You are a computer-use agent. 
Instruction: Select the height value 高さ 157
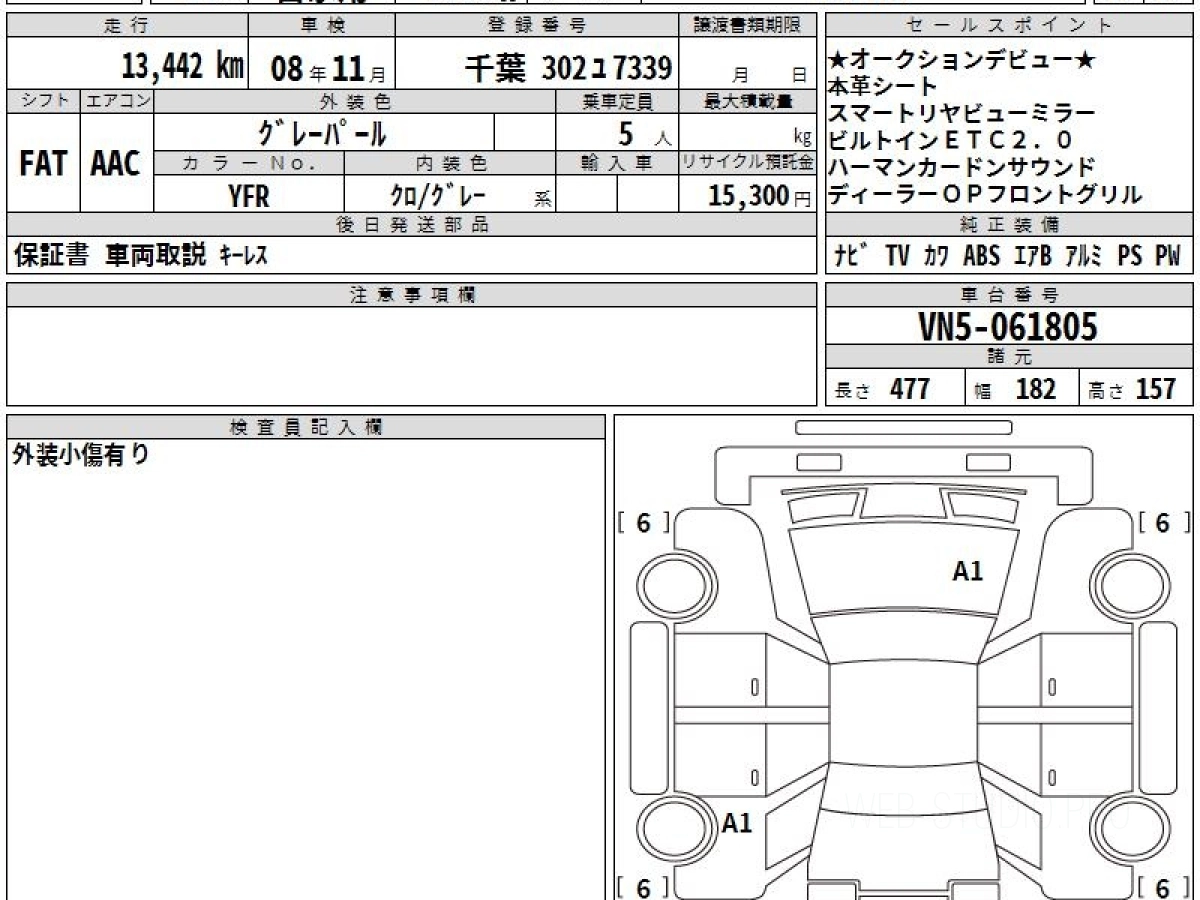[x=1134, y=389]
